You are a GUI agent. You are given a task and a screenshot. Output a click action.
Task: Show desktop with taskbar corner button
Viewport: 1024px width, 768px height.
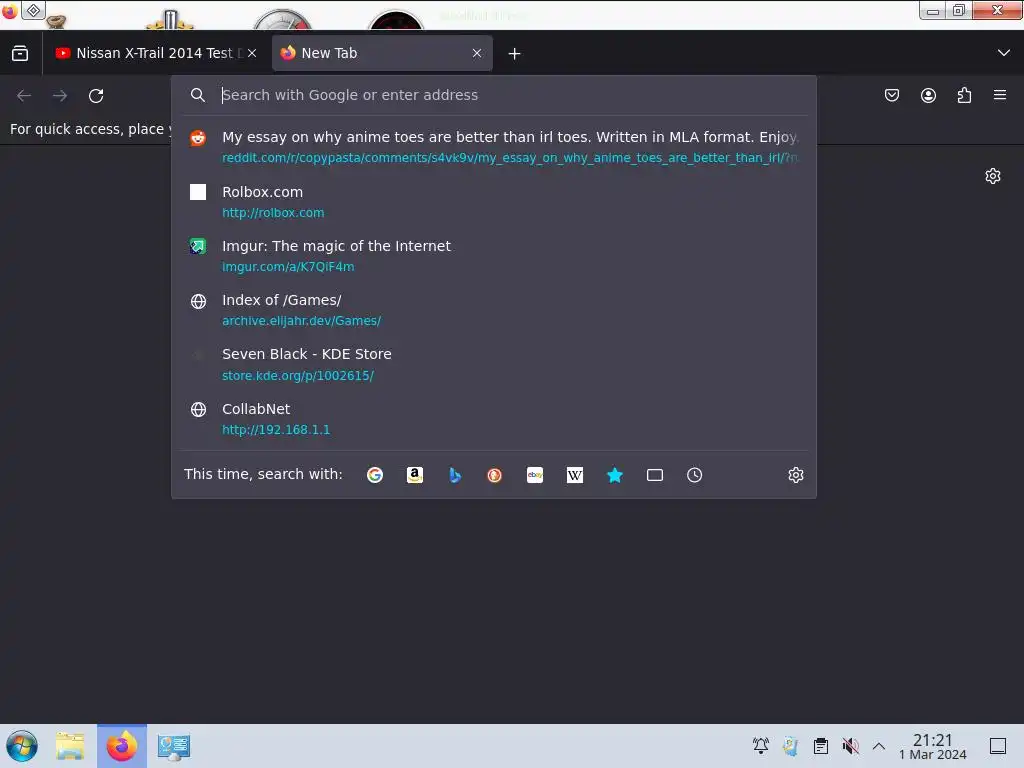pyautogui.click(x=998, y=746)
